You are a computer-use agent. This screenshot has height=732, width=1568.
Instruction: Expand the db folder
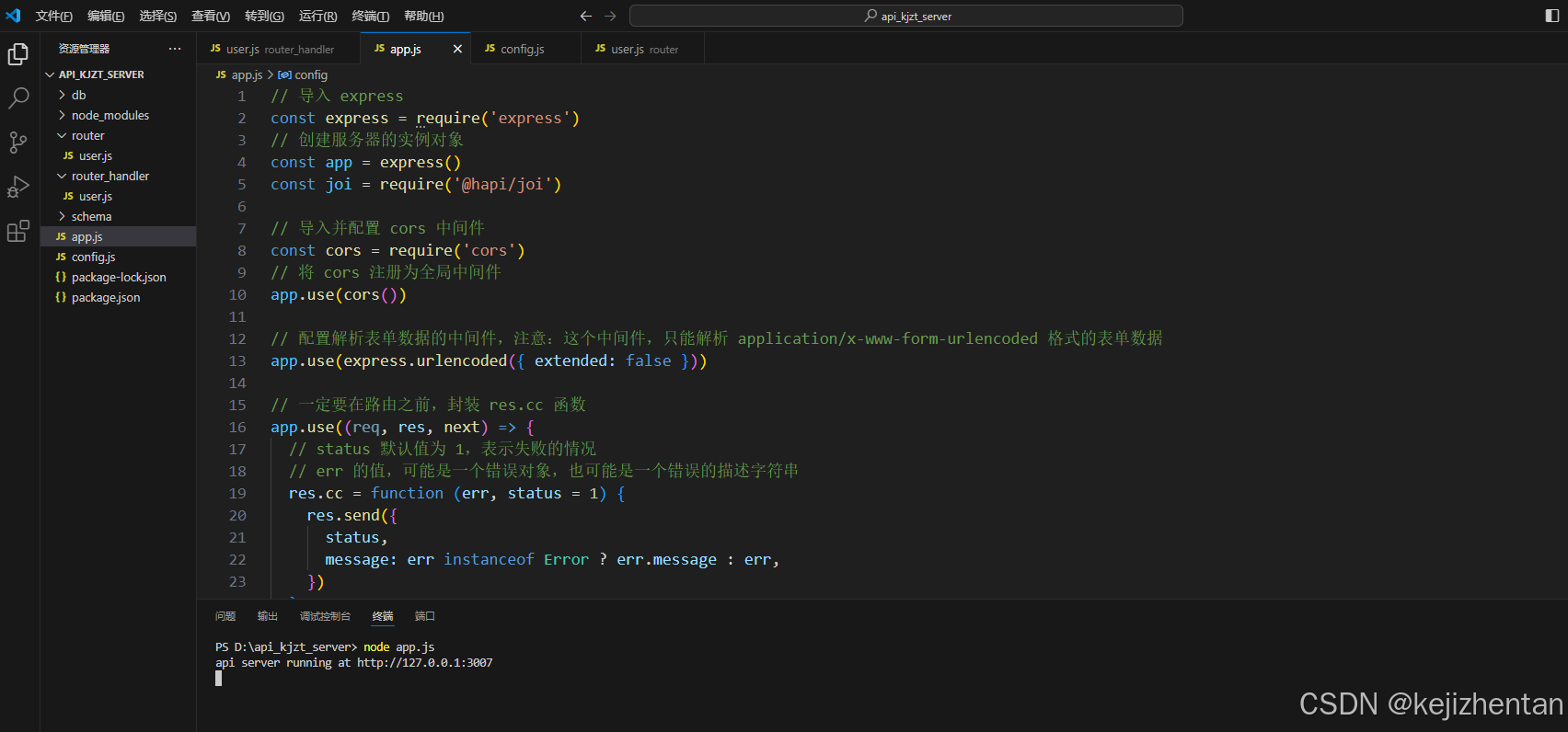tap(62, 95)
